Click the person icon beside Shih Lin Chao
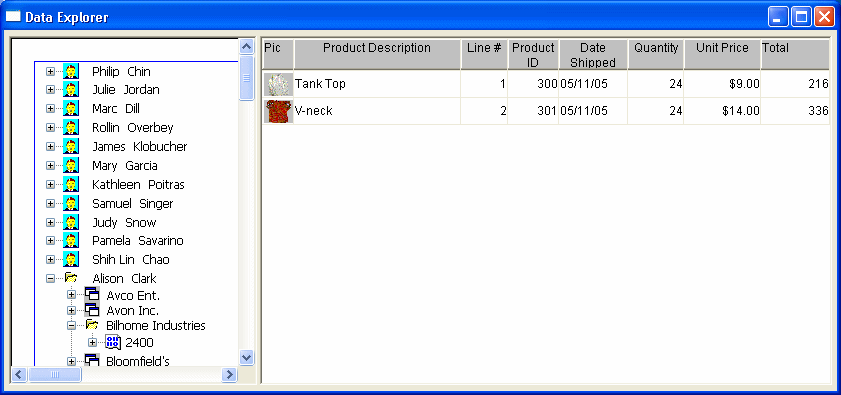 click(71, 260)
